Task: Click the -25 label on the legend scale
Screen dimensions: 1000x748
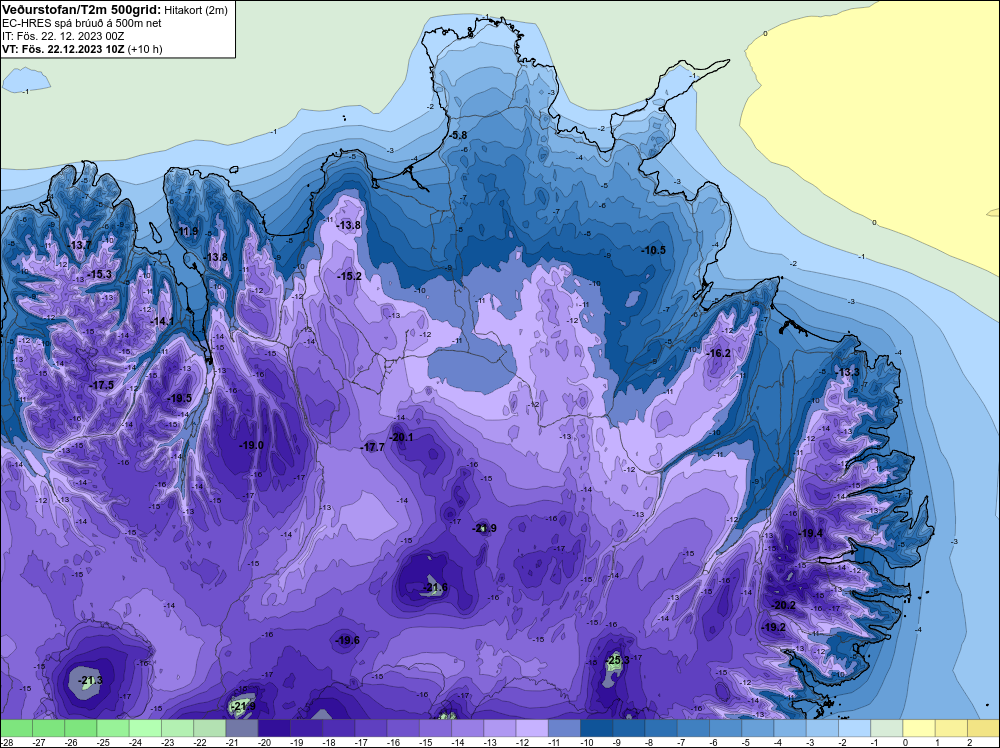Action: click(104, 742)
